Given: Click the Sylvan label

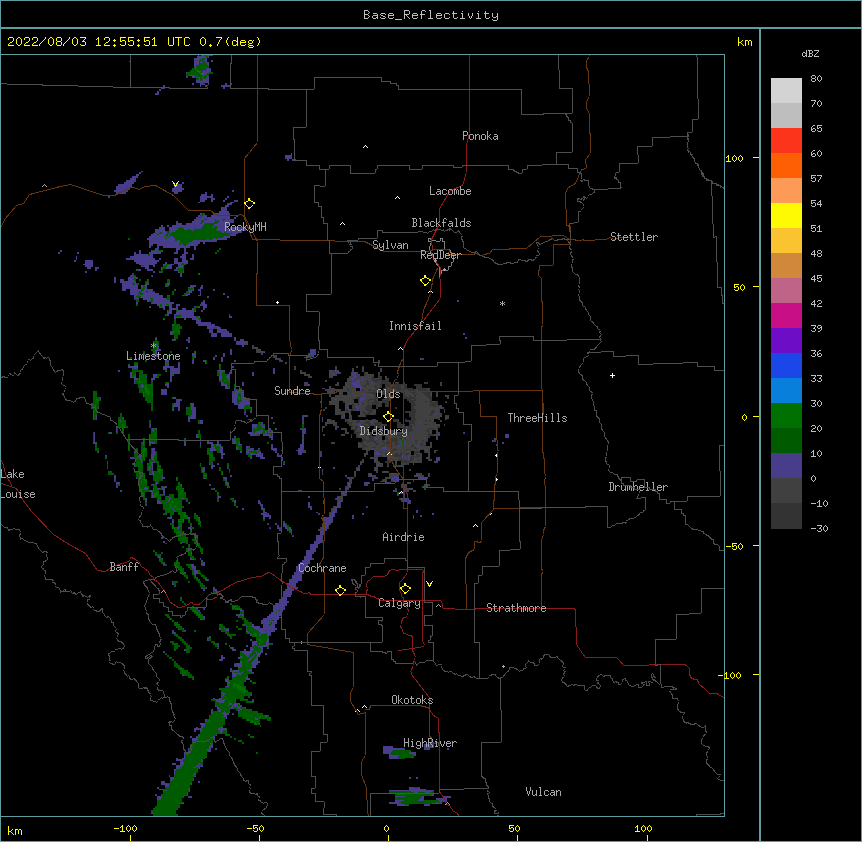Looking at the screenshot, I should (390, 245).
